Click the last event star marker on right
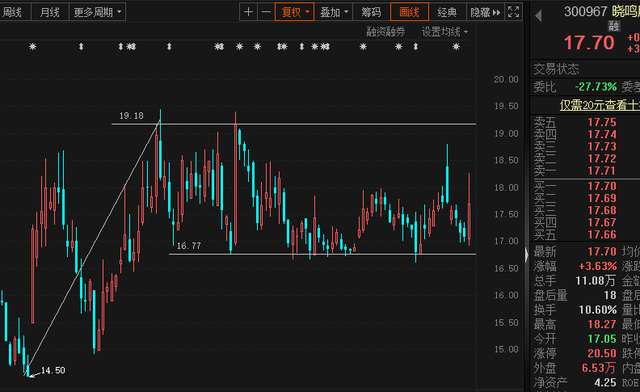This screenshot has height=392, width=640. [x=456, y=47]
